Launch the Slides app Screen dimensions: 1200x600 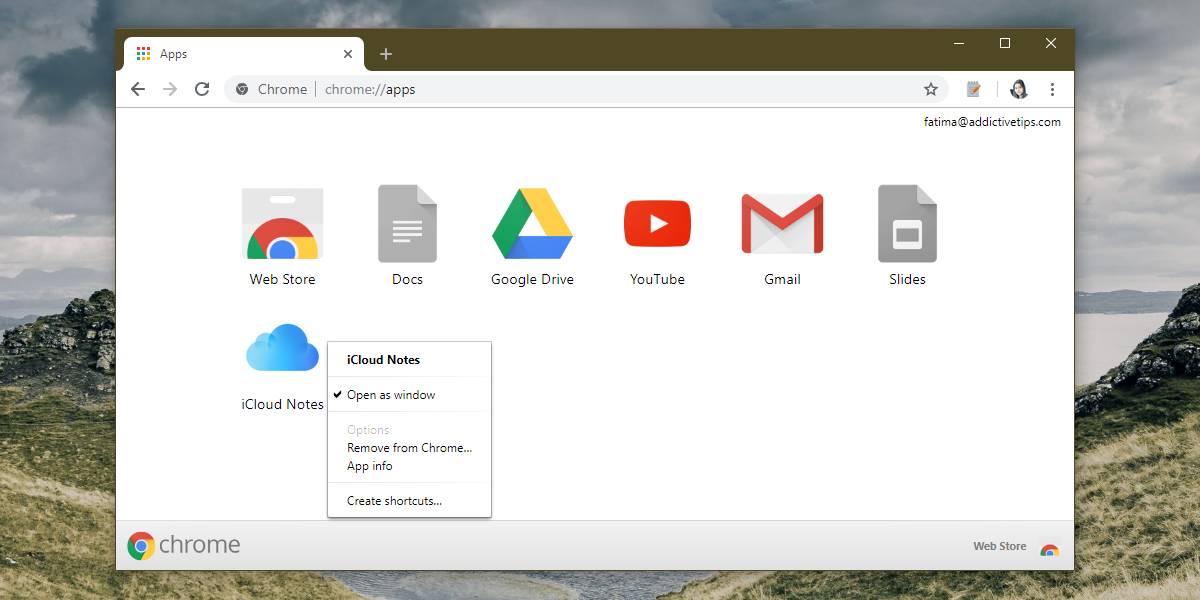(907, 223)
